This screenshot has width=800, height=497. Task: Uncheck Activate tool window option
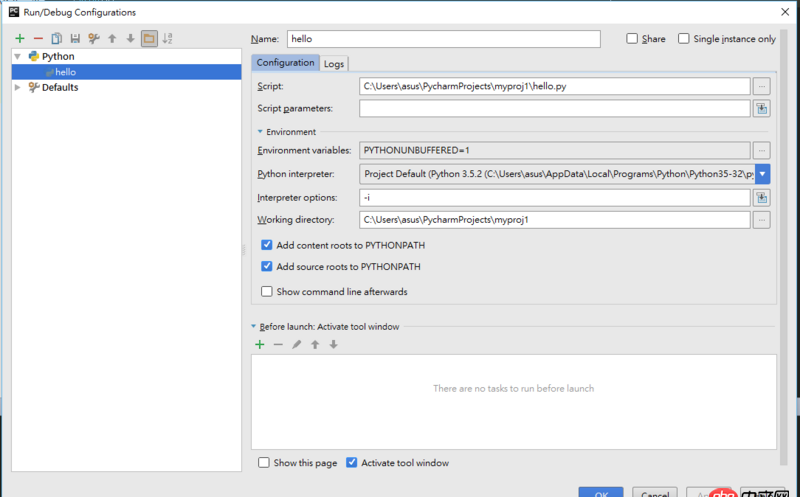pyautogui.click(x=351, y=463)
